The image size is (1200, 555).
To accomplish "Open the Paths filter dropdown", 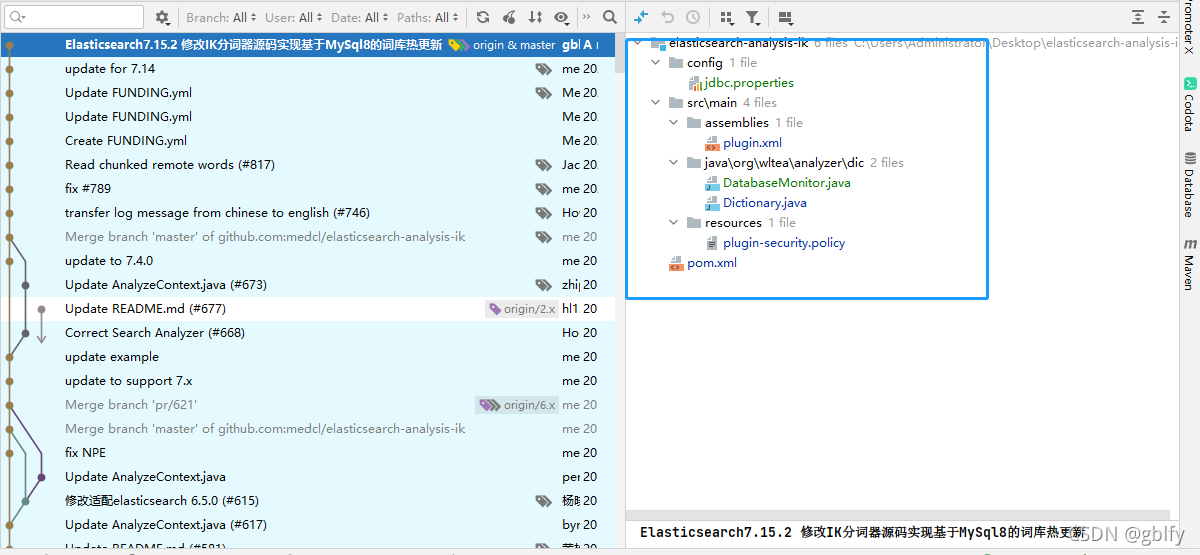I will pos(428,17).
